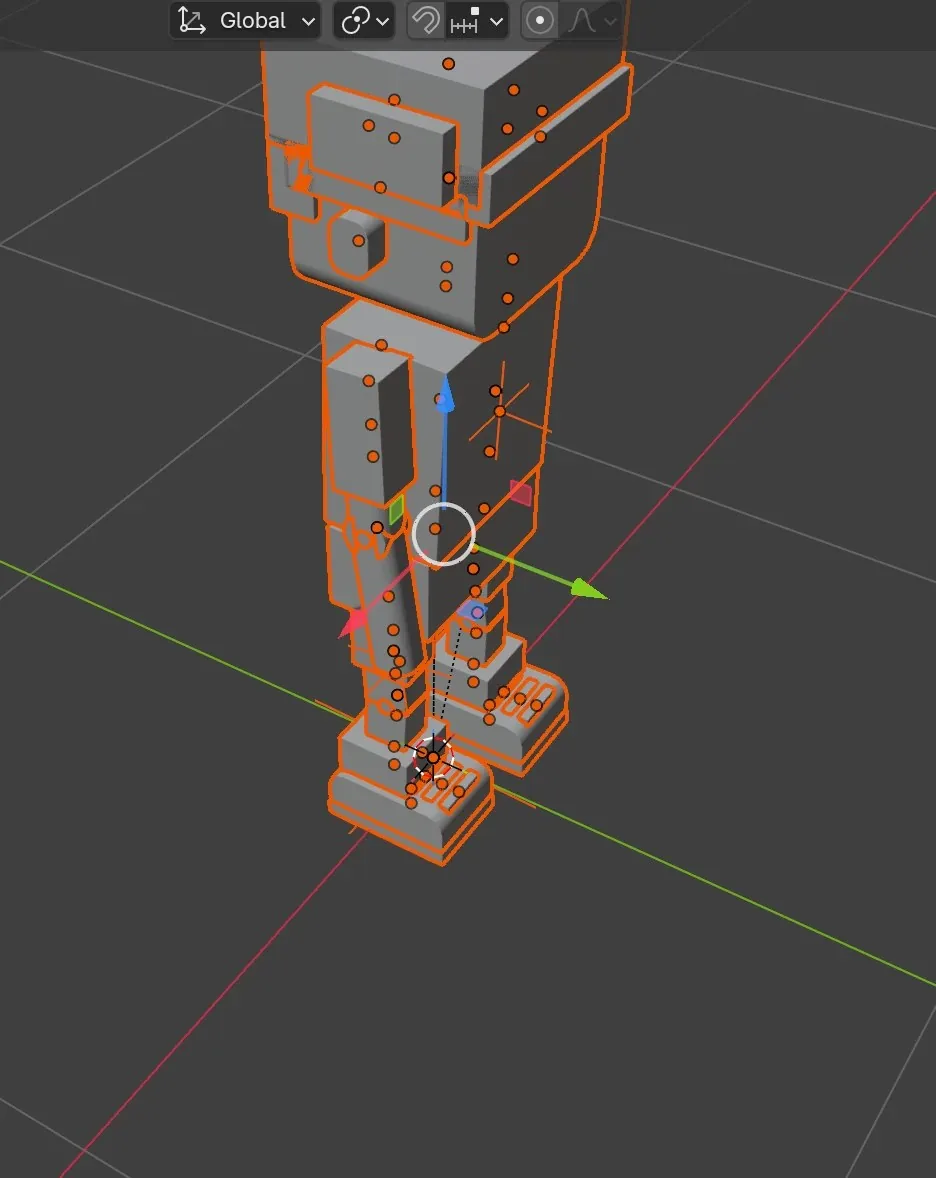Click the red plane handle of gizmo

[x=521, y=493]
